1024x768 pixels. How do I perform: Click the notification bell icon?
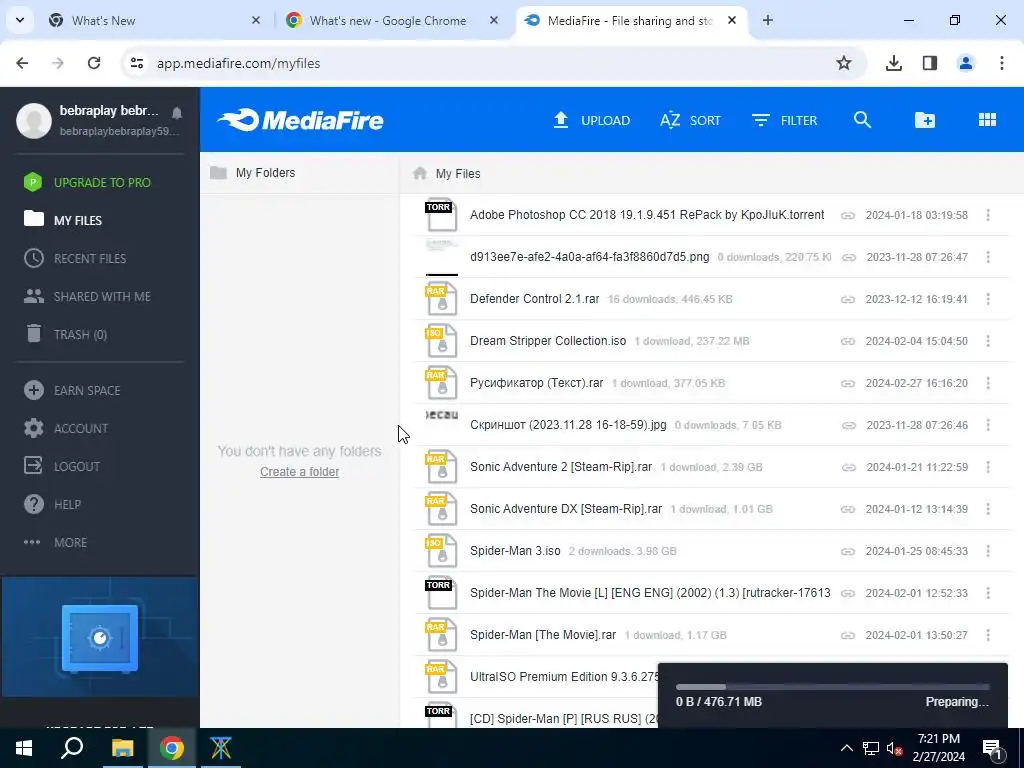176,113
